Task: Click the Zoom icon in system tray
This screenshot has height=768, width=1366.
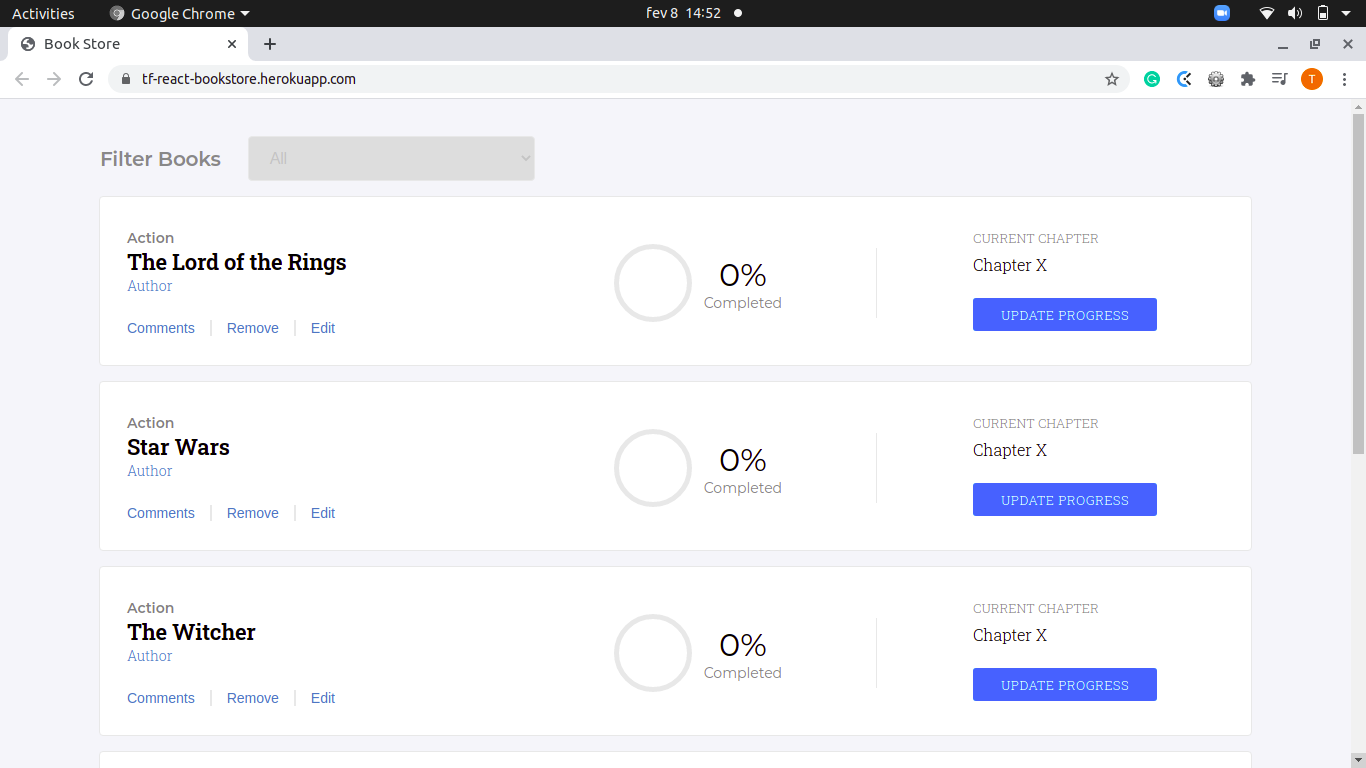Action: 1222,13
